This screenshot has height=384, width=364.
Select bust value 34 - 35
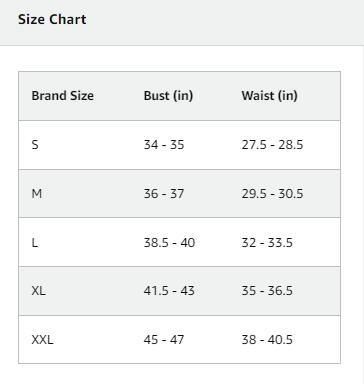click(164, 145)
